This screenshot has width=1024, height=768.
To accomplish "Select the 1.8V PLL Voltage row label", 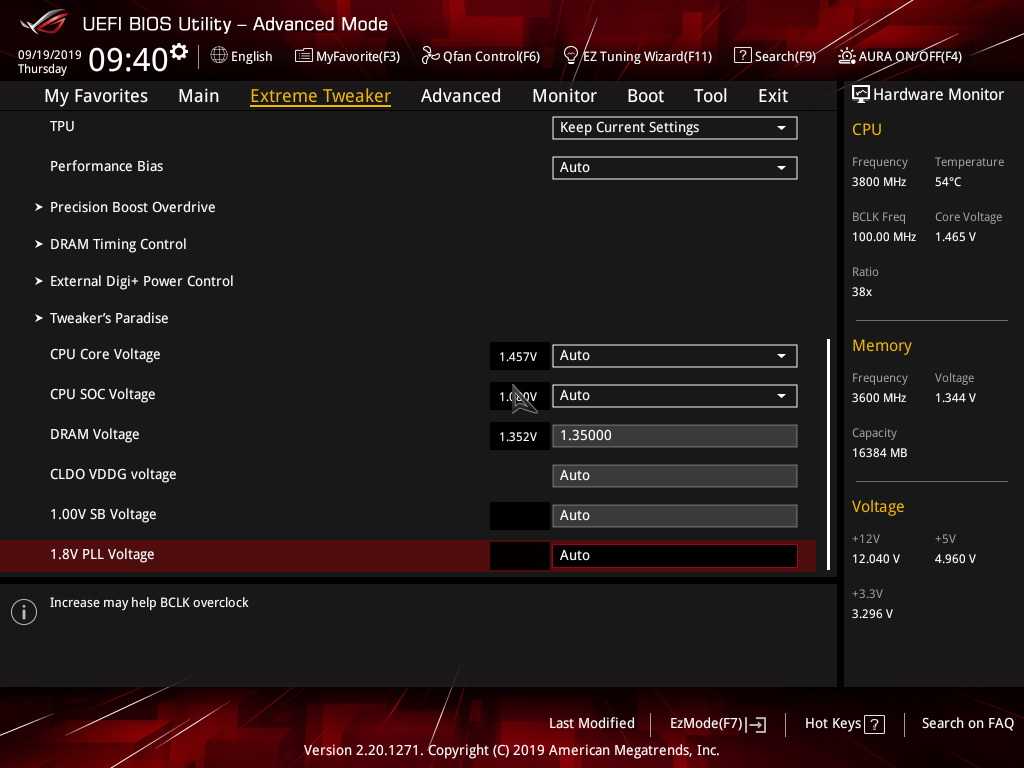I will [103, 554].
